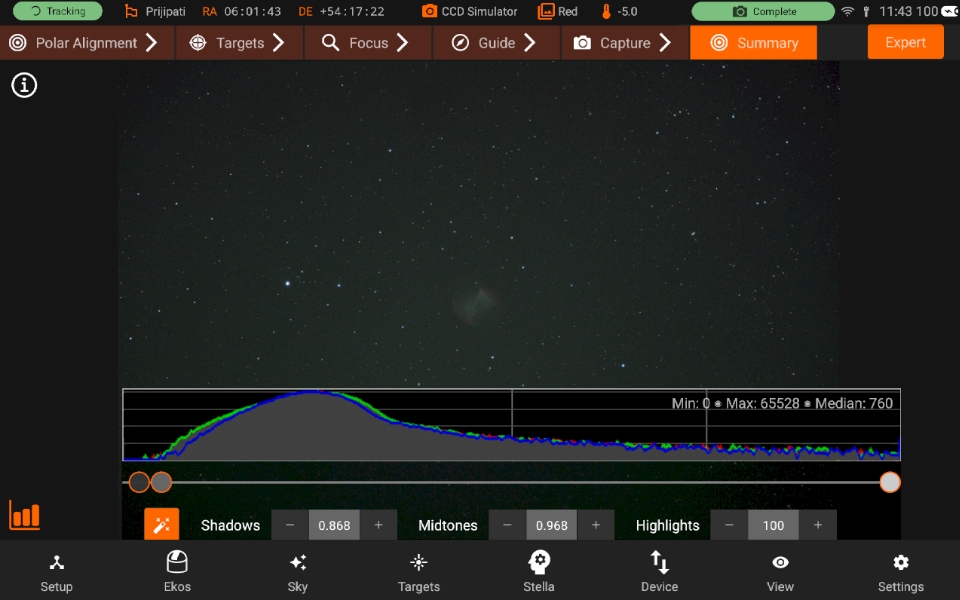Click the clock showing 11:43
The height and width of the screenshot is (600, 960).
coord(896,11)
